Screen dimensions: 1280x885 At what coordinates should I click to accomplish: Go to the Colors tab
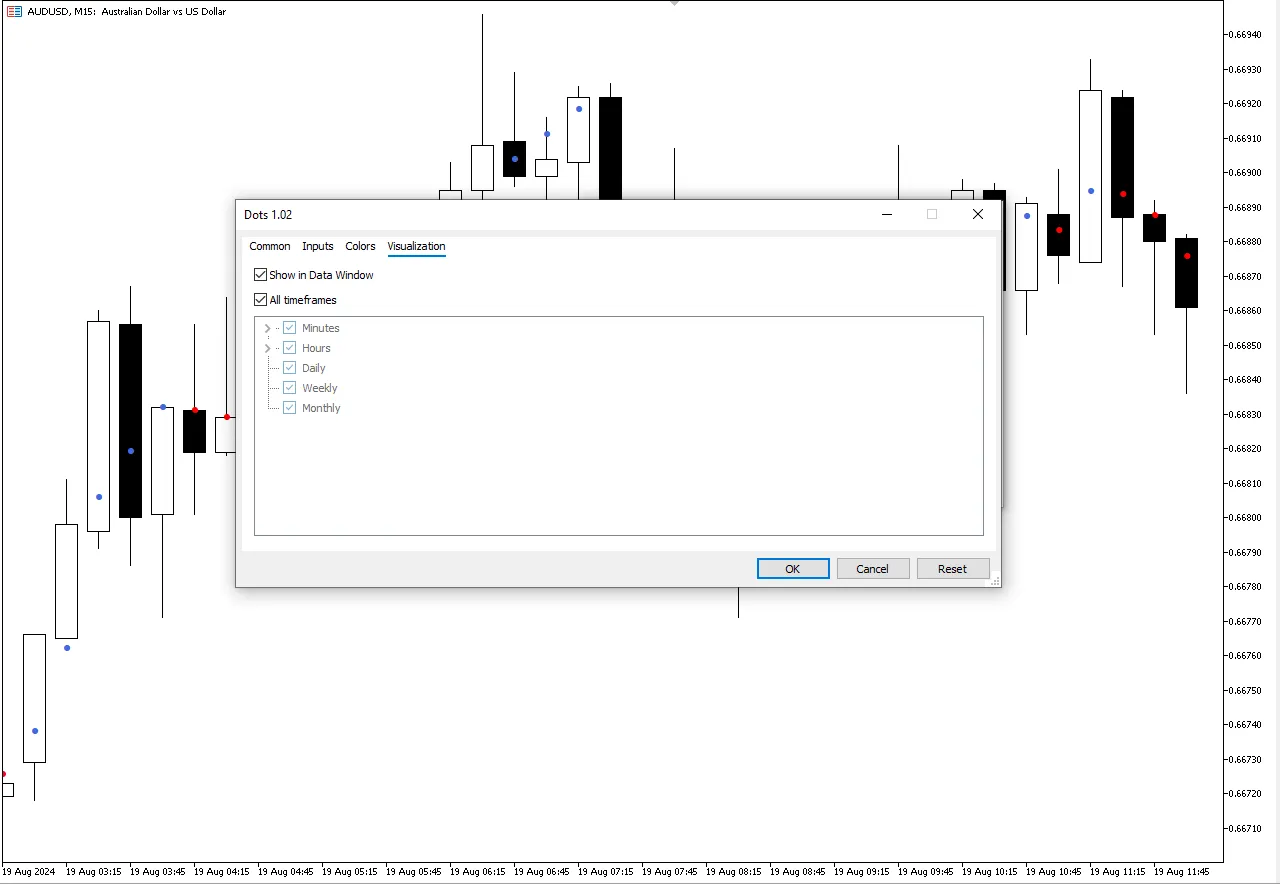(x=361, y=246)
